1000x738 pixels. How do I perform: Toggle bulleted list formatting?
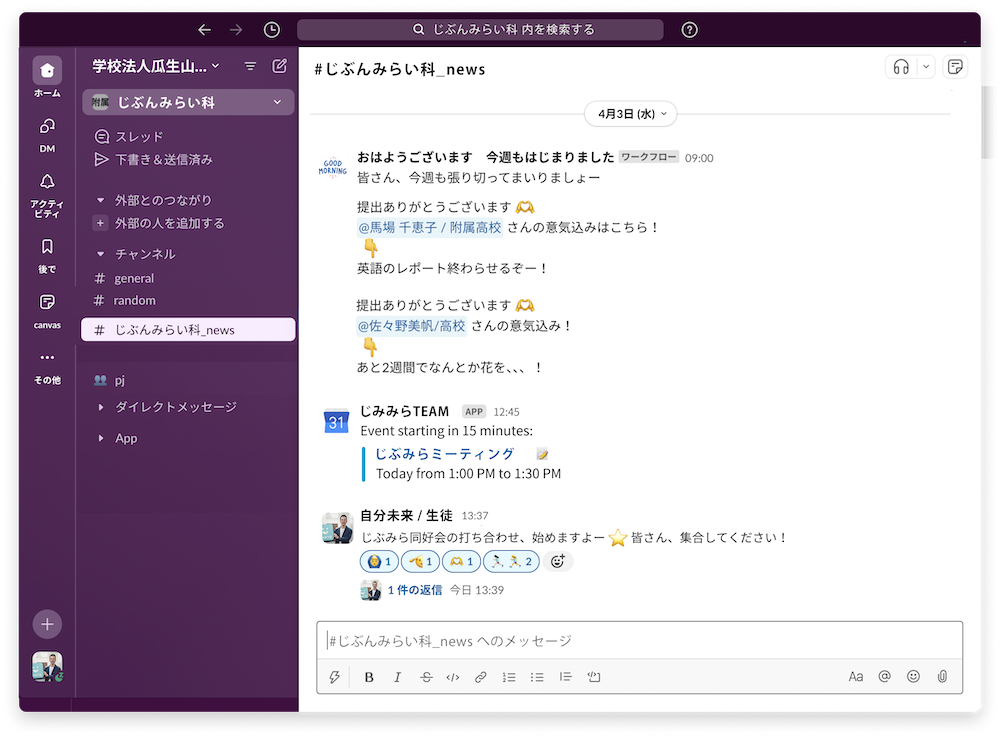[537, 677]
